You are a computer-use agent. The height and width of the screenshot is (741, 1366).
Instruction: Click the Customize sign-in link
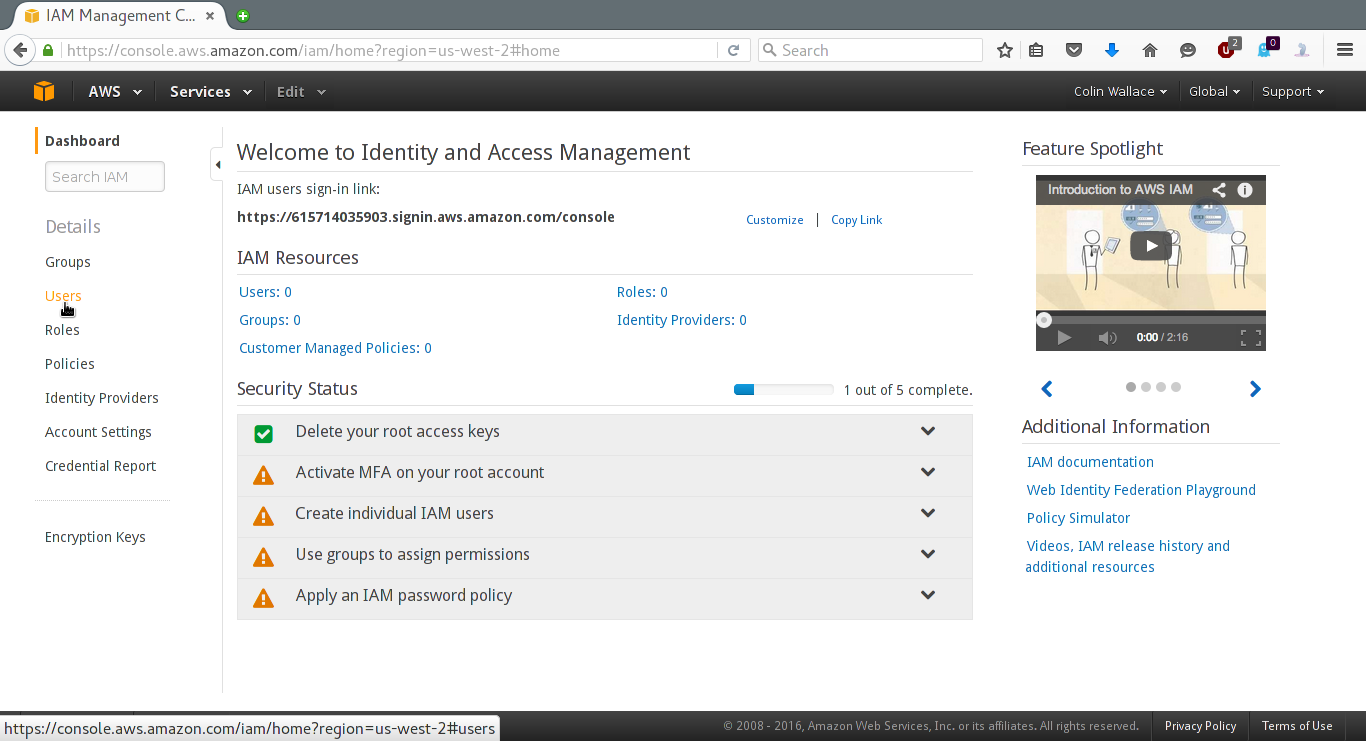[775, 220]
